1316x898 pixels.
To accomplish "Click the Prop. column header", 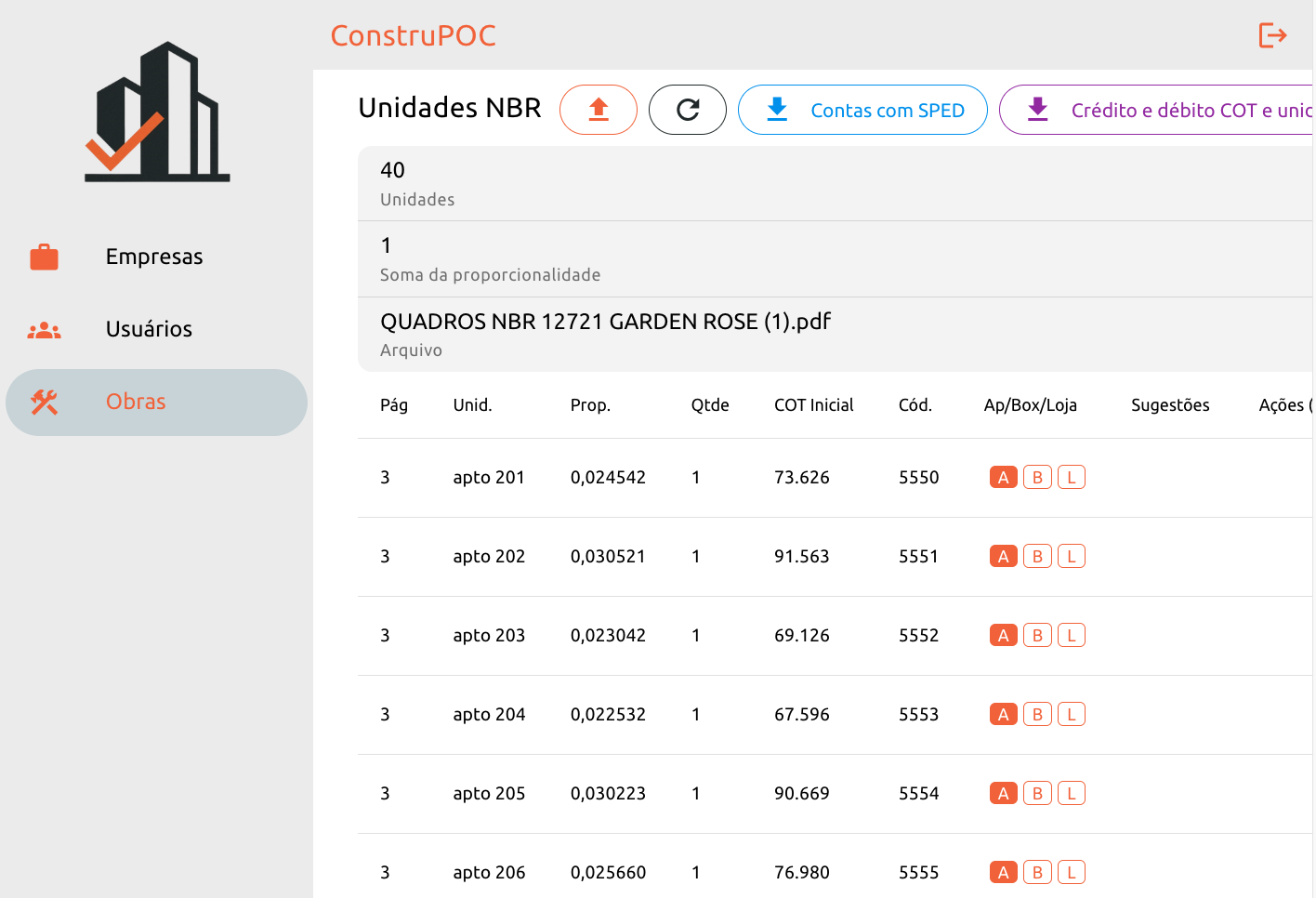I will click(x=590, y=405).
